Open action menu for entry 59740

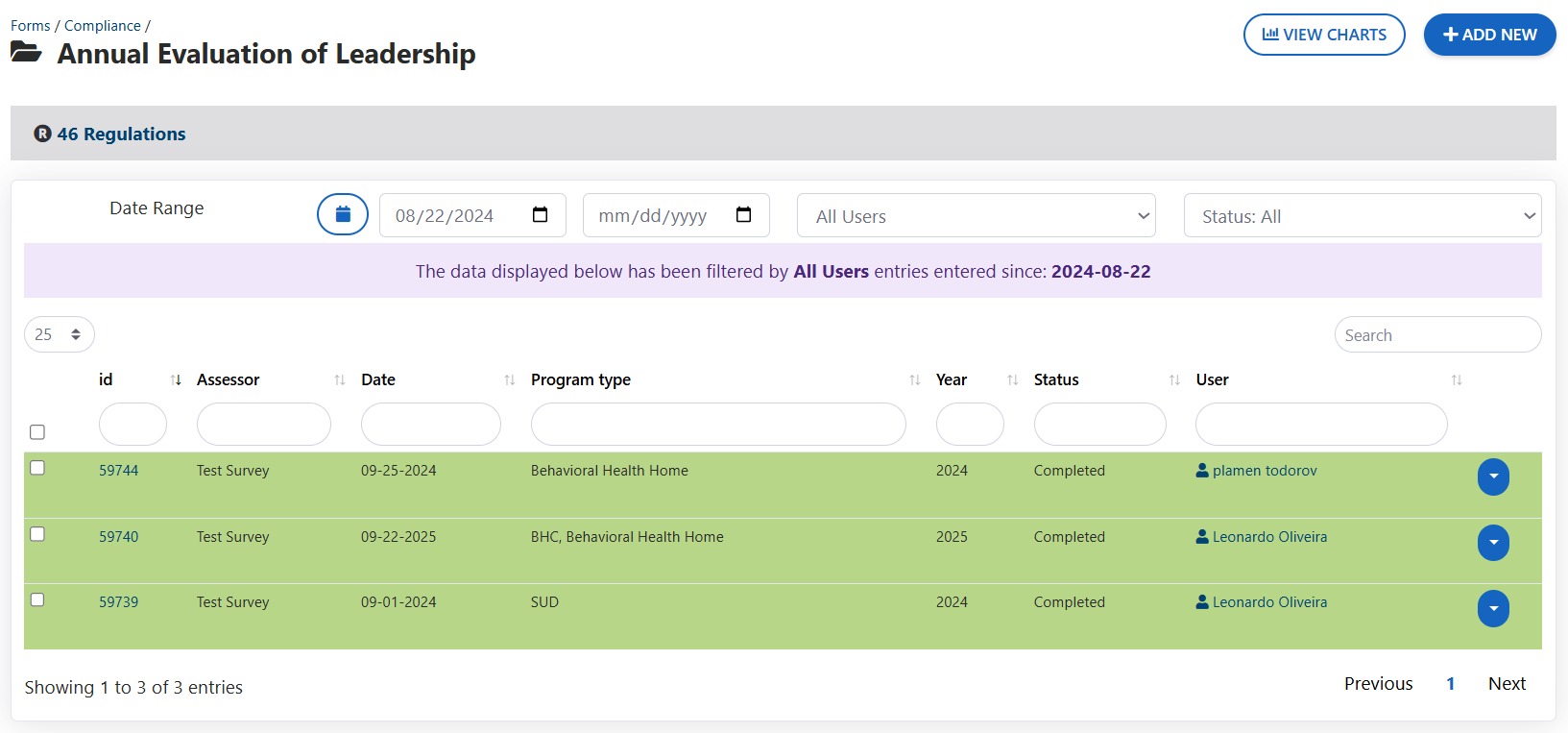click(1493, 543)
